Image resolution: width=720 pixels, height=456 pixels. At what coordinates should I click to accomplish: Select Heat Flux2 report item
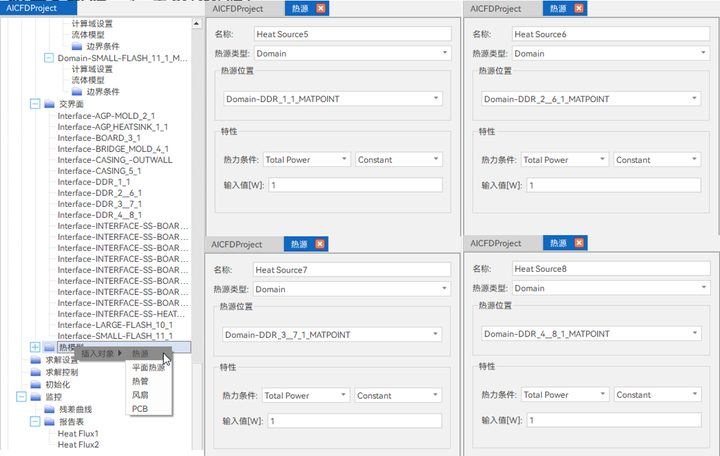pyautogui.click(x=78, y=445)
